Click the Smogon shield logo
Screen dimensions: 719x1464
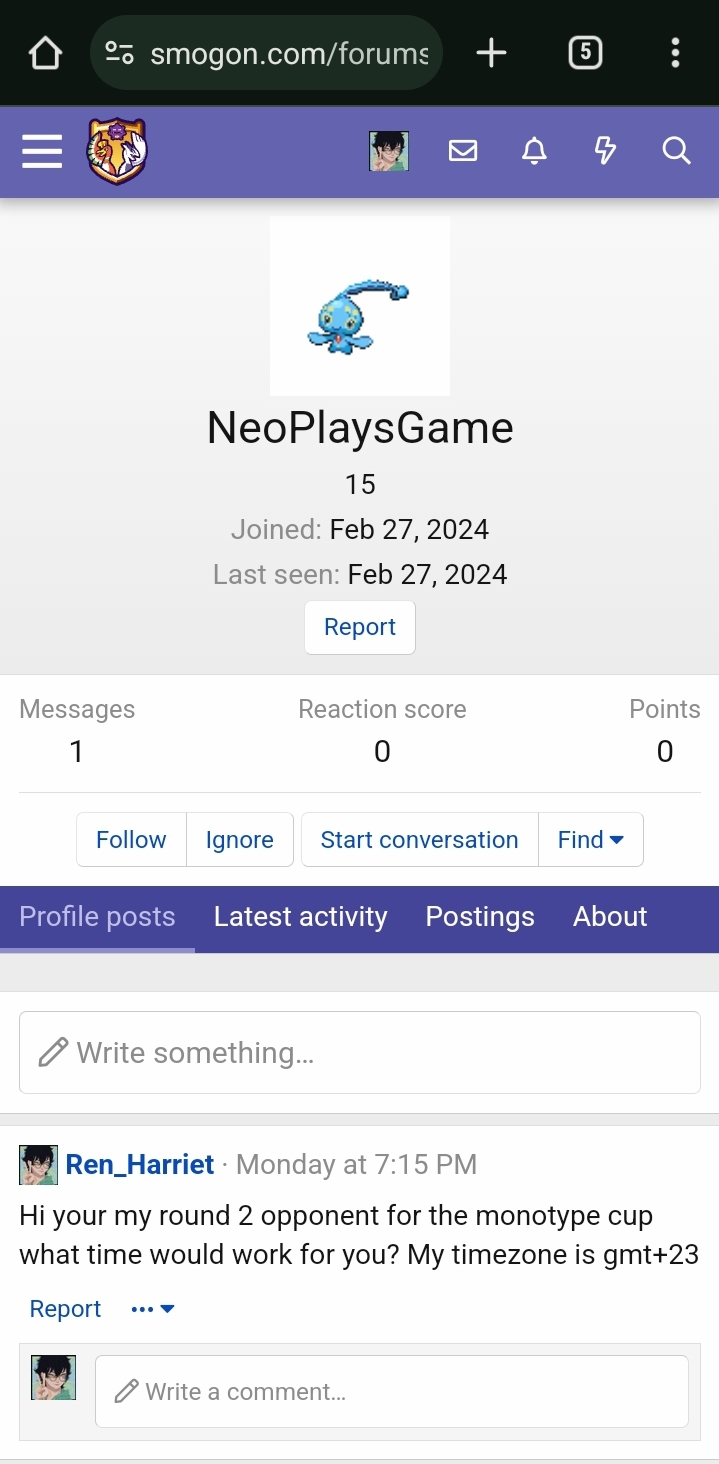pyautogui.click(x=117, y=151)
